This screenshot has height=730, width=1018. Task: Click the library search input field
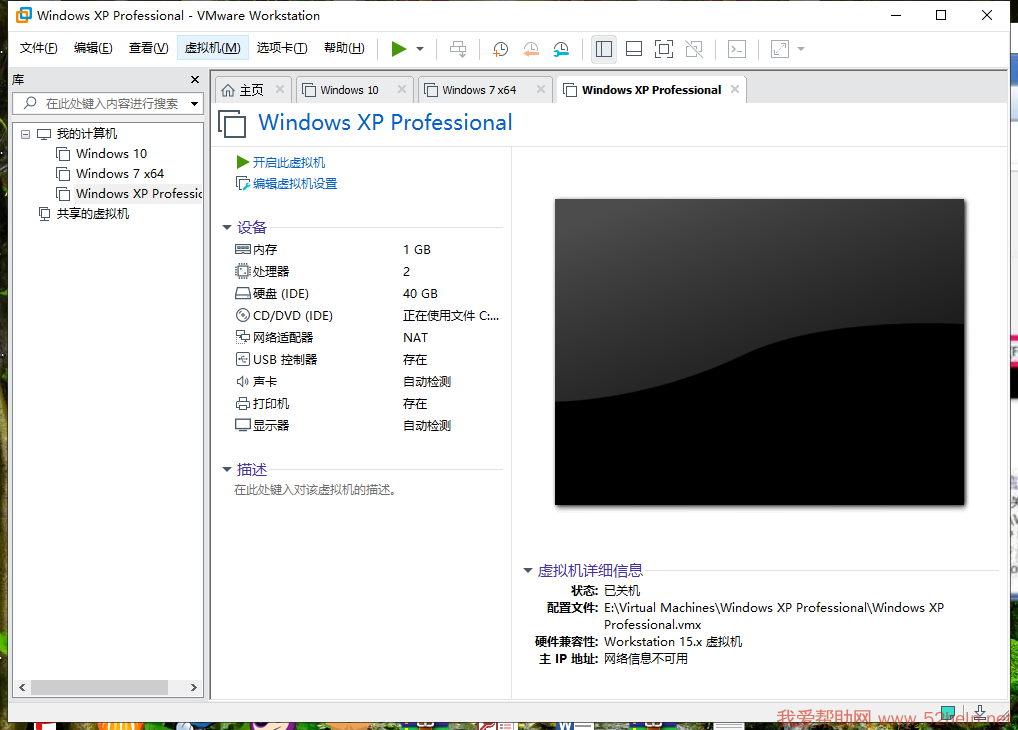click(107, 103)
